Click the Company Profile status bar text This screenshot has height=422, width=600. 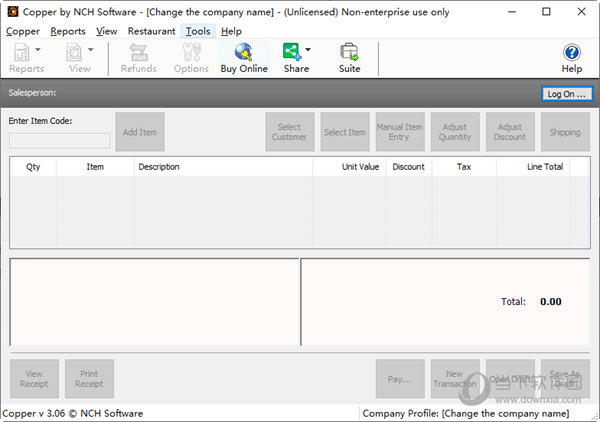click(466, 414)
